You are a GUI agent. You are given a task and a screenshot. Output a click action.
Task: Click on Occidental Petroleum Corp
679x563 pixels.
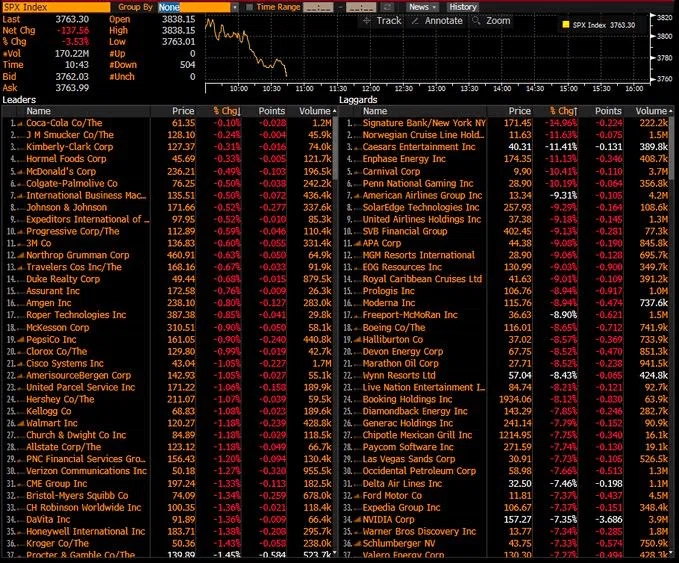pyautogui.click(x=419, y=471)
